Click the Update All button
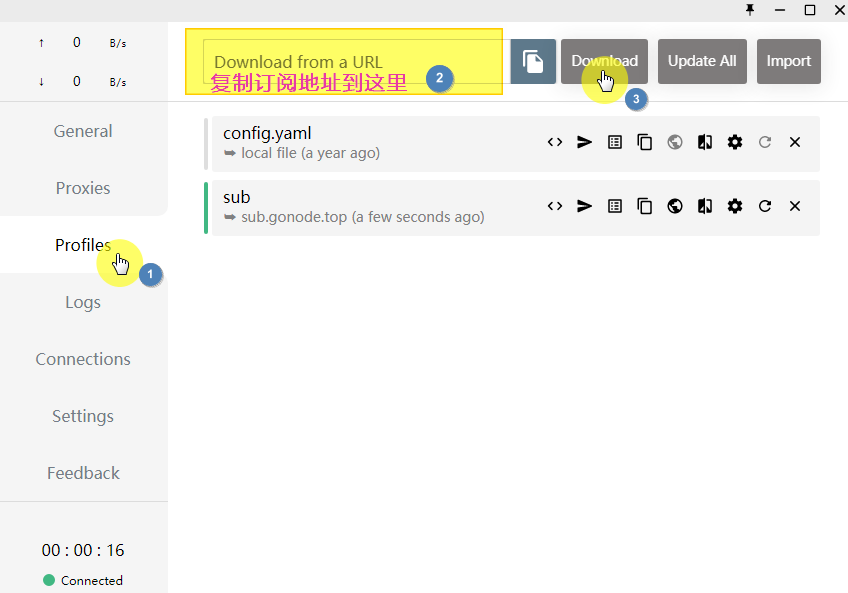848x593 pixels. coord(702,61)
